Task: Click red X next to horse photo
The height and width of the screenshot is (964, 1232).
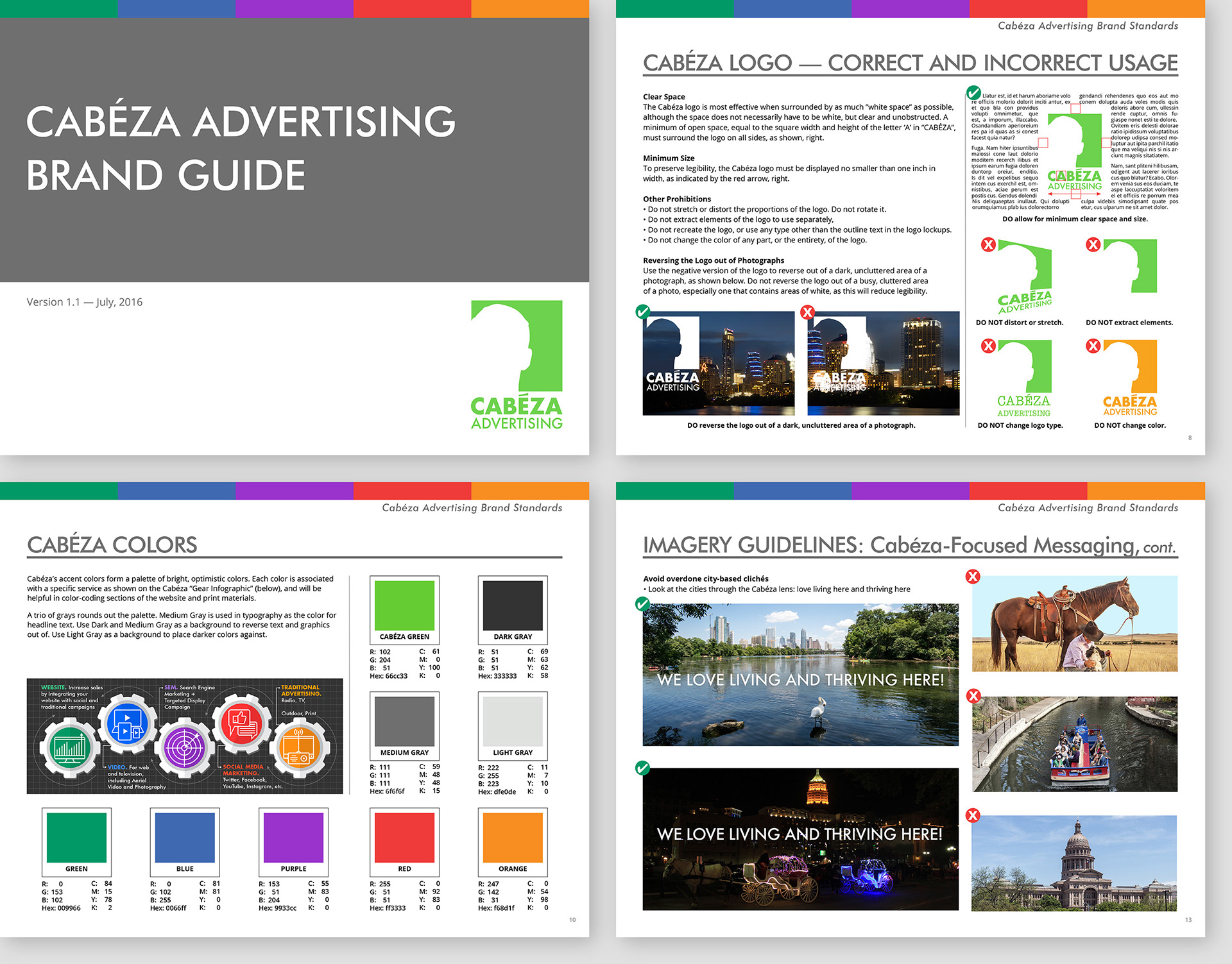Action: click(x=973, y=577)
